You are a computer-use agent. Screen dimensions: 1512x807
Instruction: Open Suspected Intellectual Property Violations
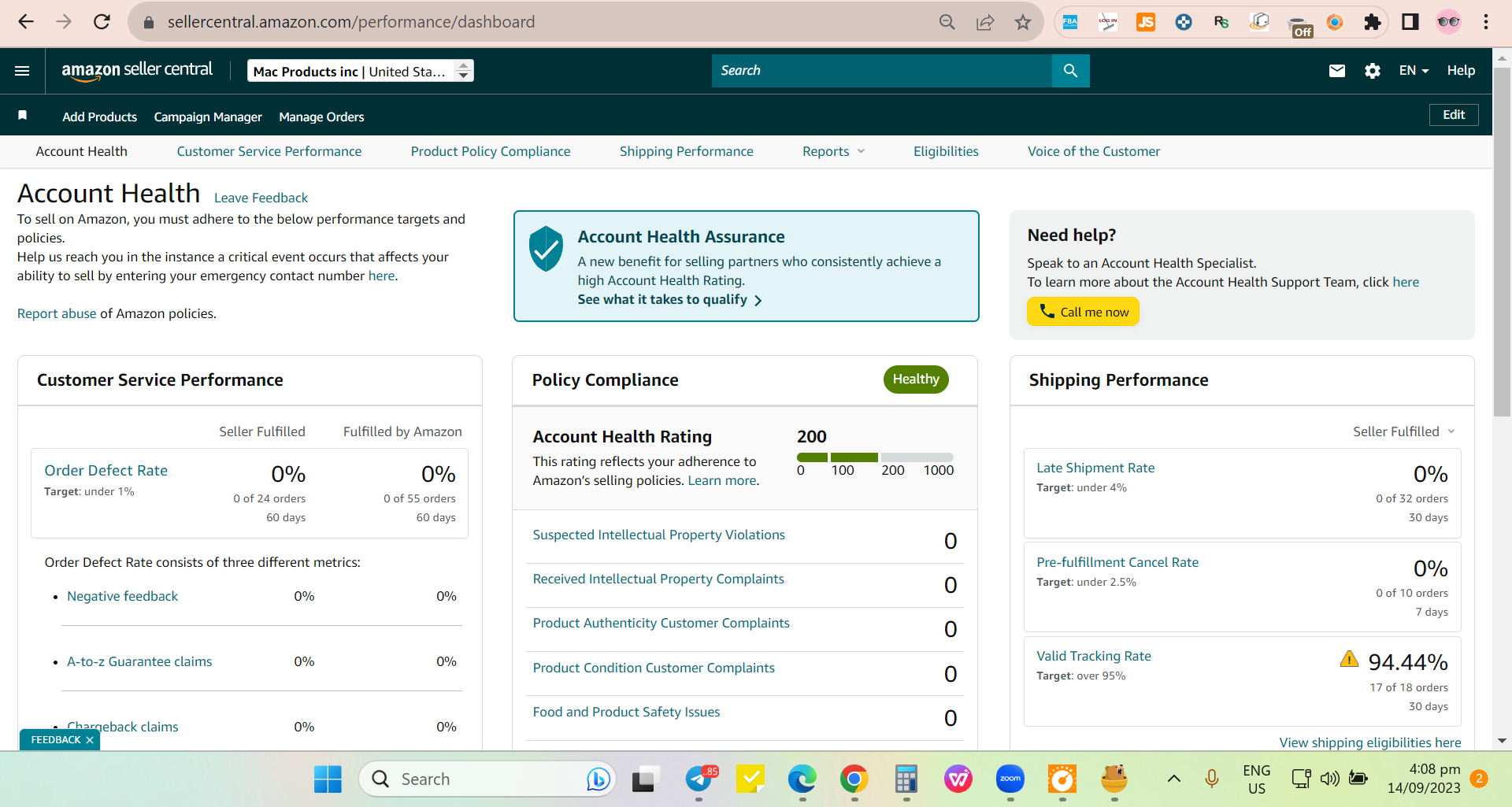click(659, 535)
